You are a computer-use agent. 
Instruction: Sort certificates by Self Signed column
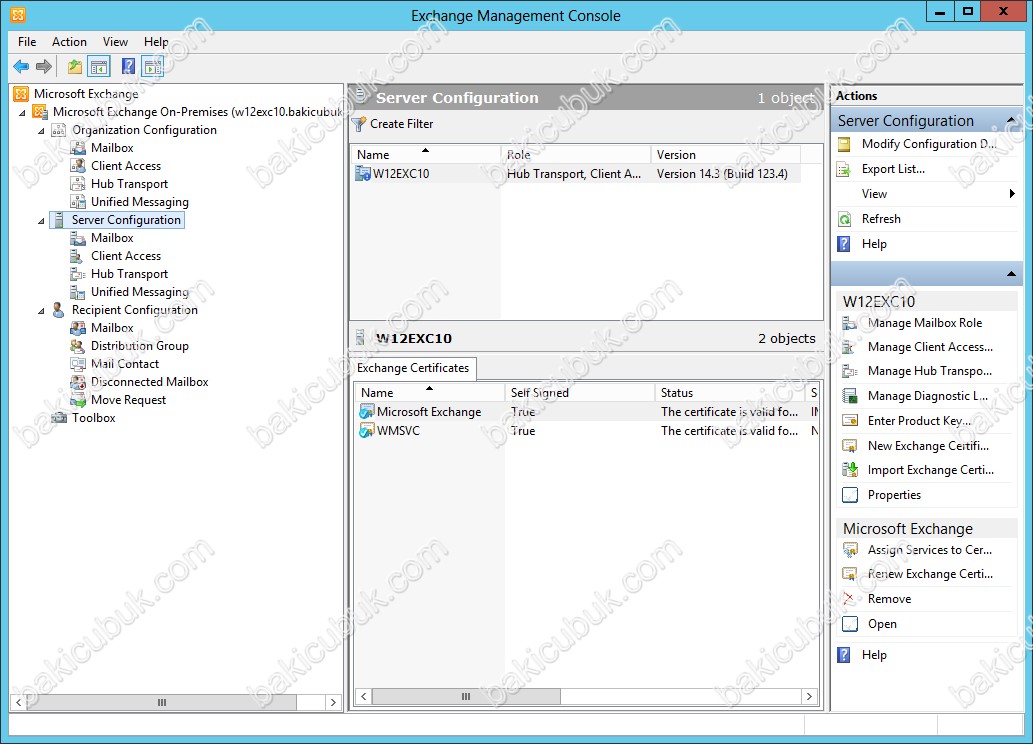click(x=580, y=393)
